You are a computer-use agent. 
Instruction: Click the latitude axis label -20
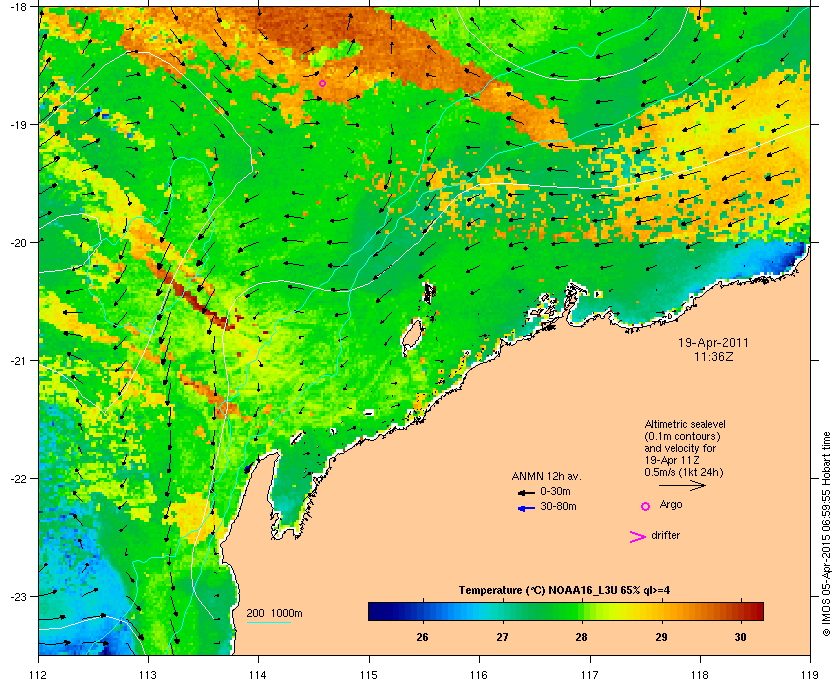19,243
